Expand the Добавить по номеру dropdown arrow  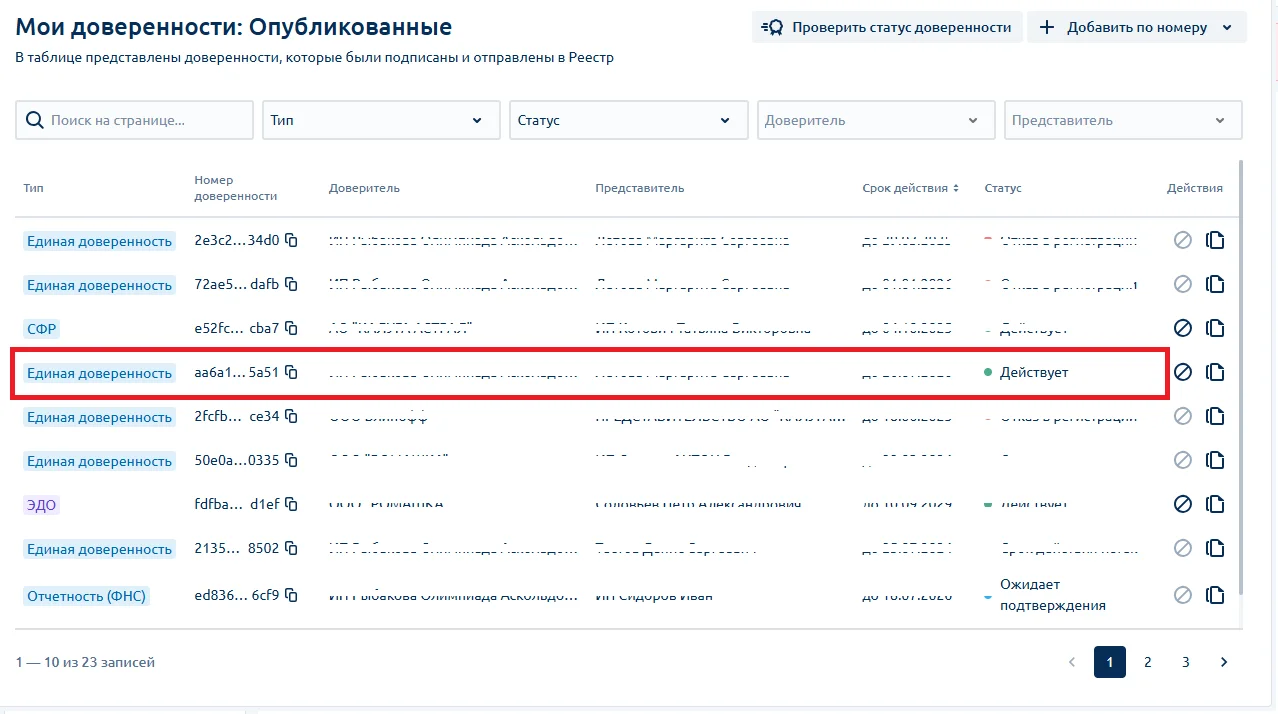coord(1228,28)
